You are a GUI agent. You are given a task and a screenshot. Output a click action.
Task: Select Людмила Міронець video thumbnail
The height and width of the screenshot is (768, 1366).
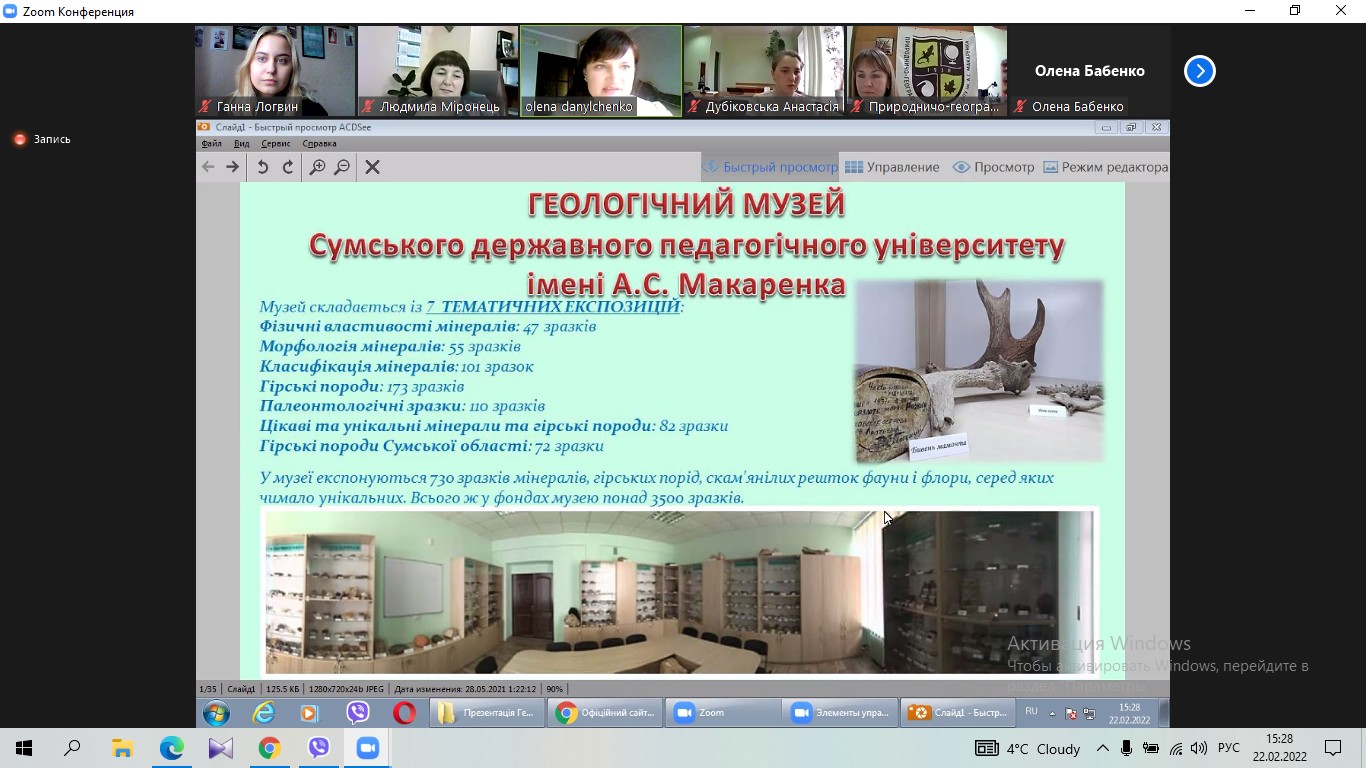pos(438,70)
